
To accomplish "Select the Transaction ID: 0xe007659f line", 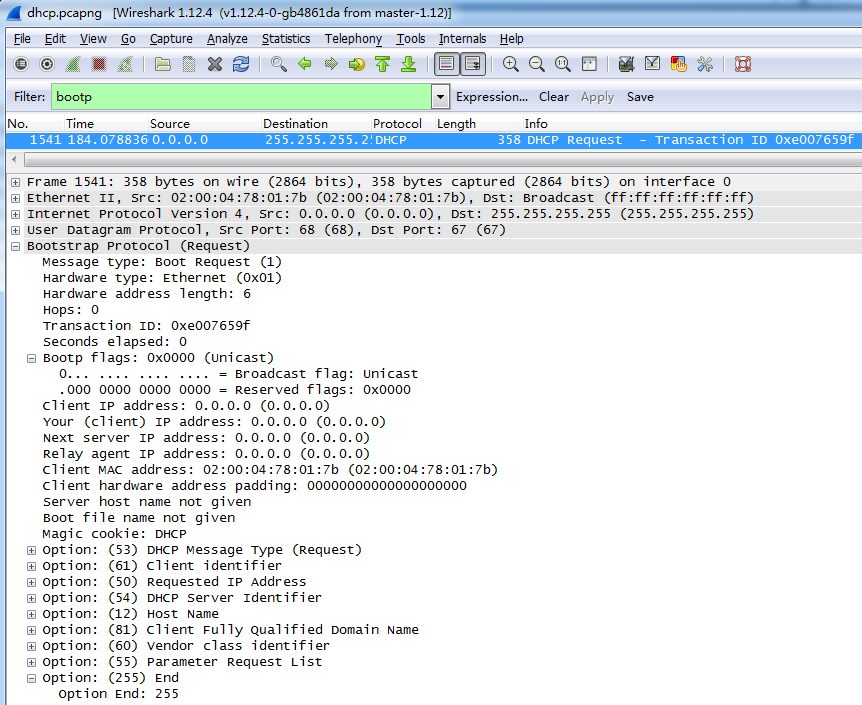I will (x=146, y=326).
